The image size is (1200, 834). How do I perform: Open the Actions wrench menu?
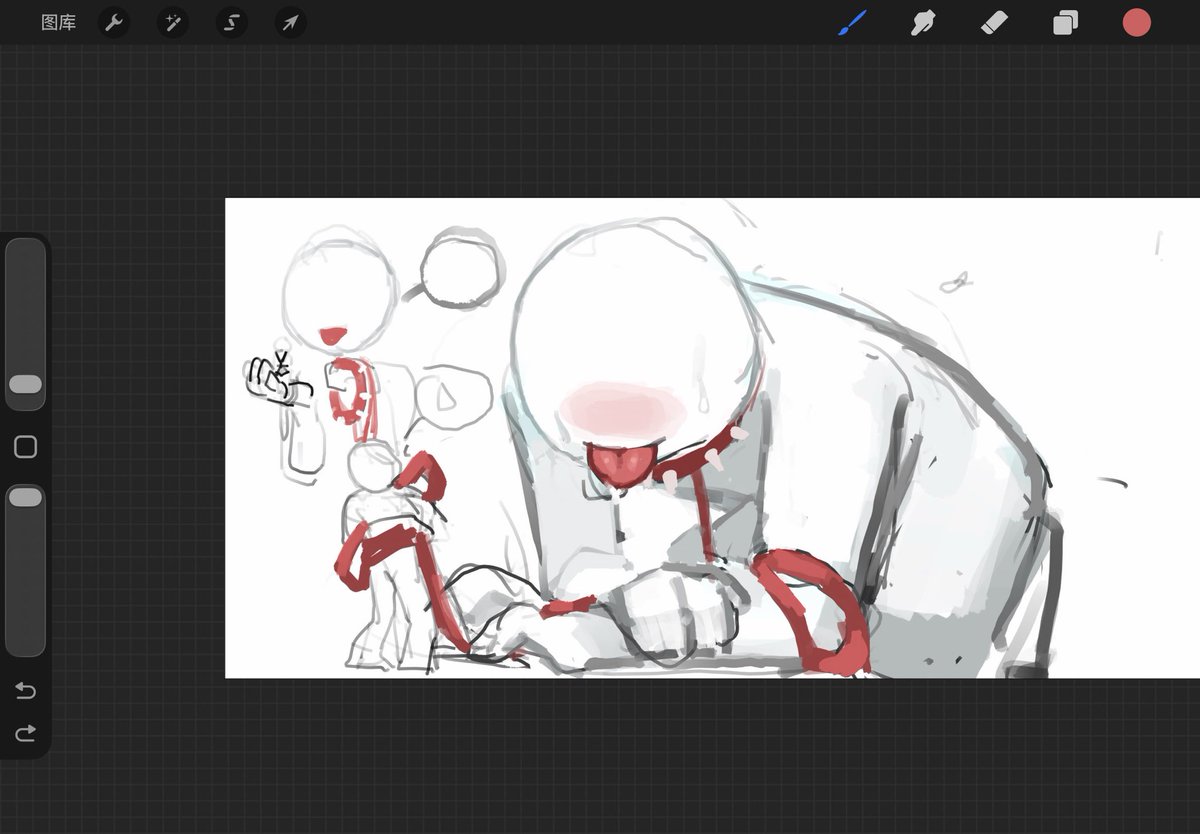coord(114,22)
